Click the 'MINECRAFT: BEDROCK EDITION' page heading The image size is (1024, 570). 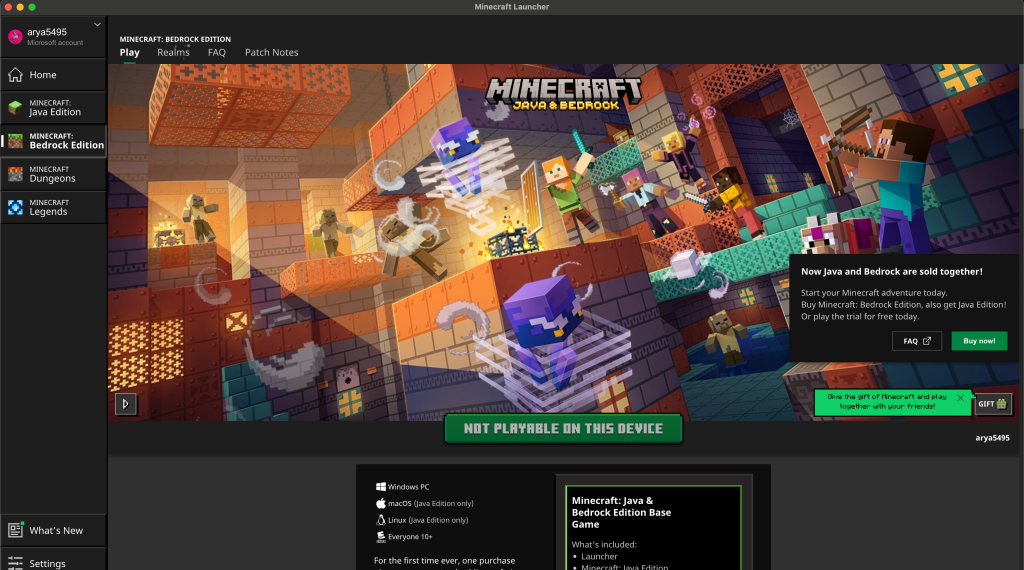175,39
